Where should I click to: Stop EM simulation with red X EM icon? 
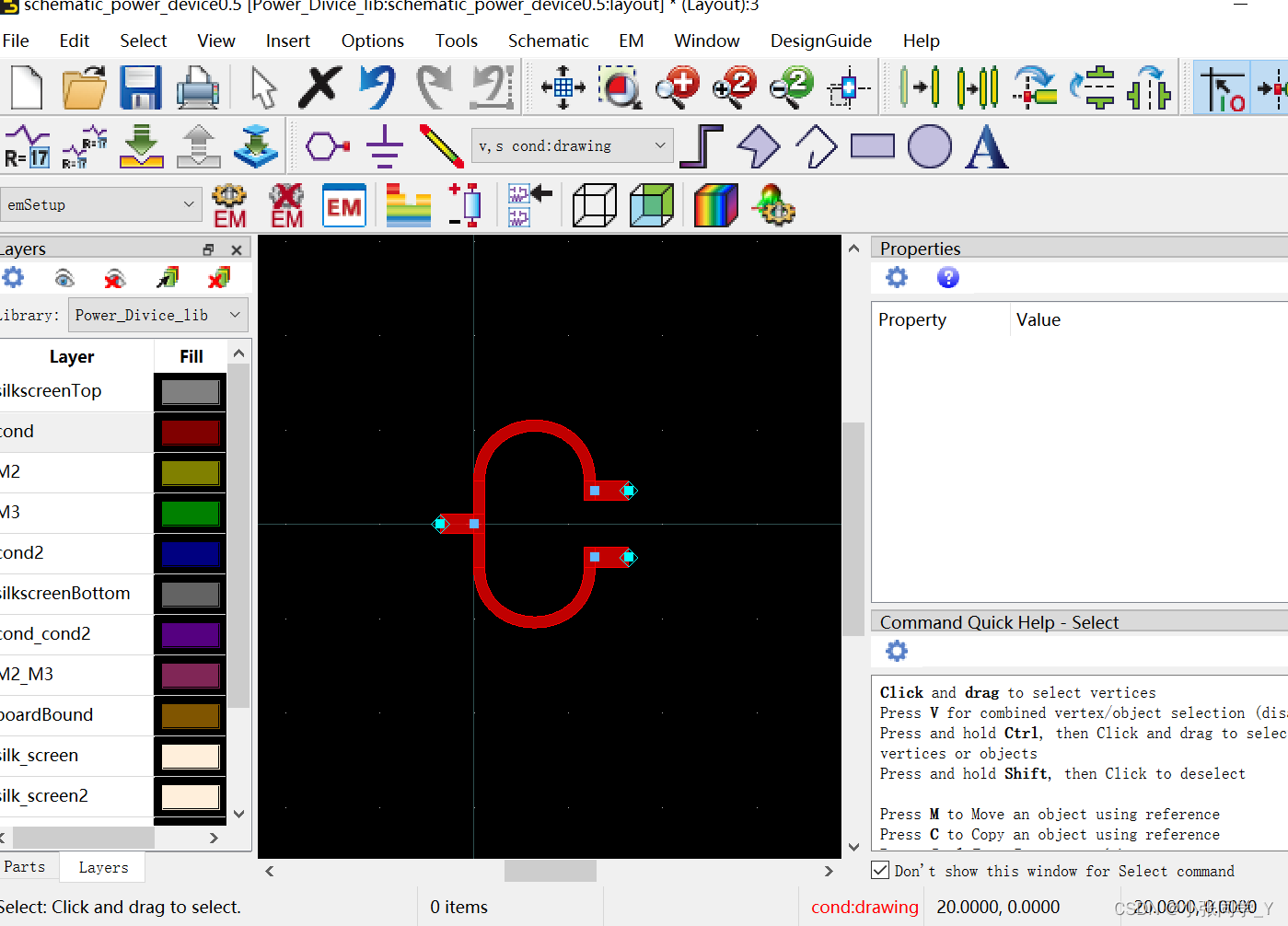point(286,205)
